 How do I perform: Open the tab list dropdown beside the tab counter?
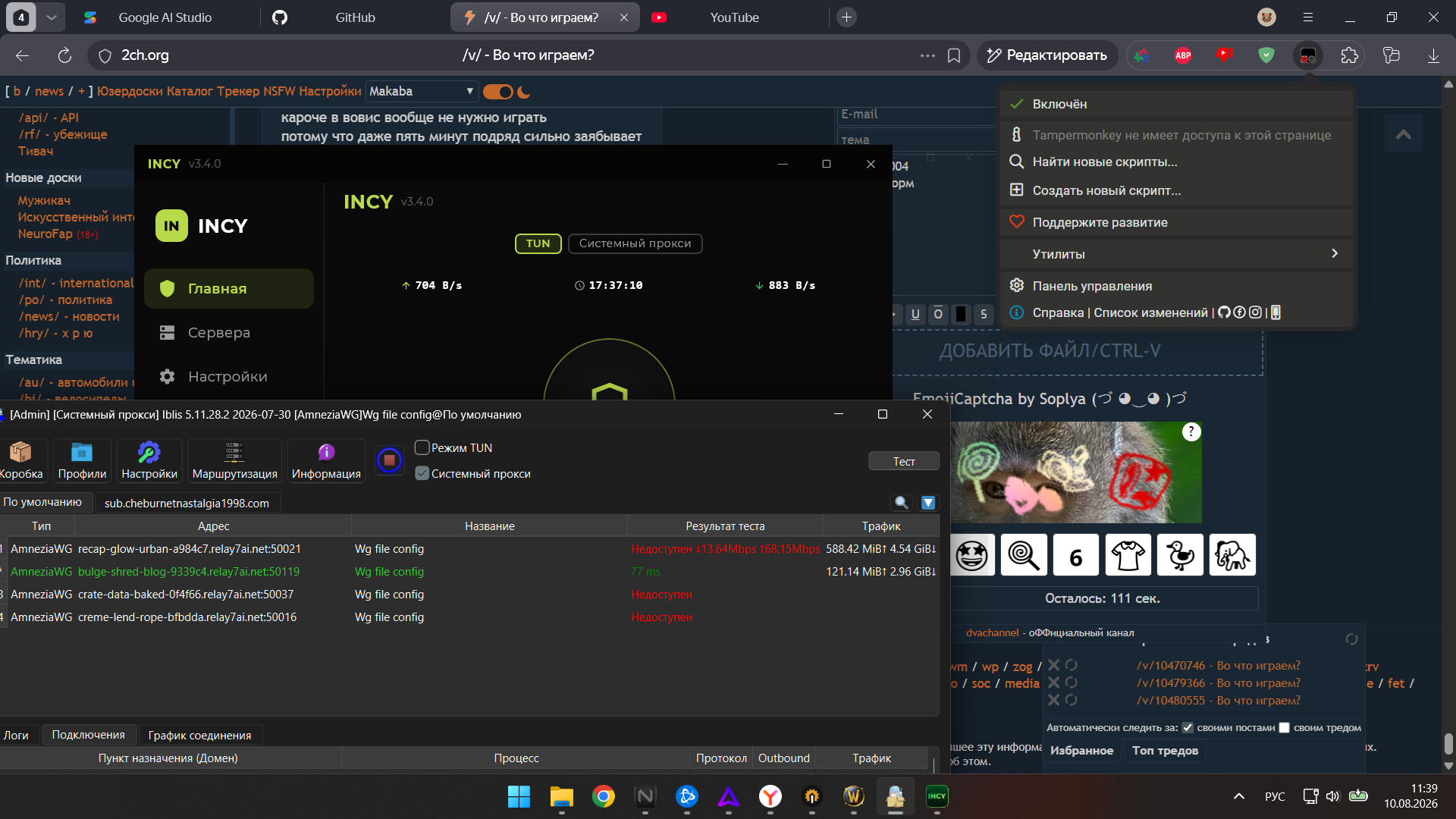(x=51, y=17)
